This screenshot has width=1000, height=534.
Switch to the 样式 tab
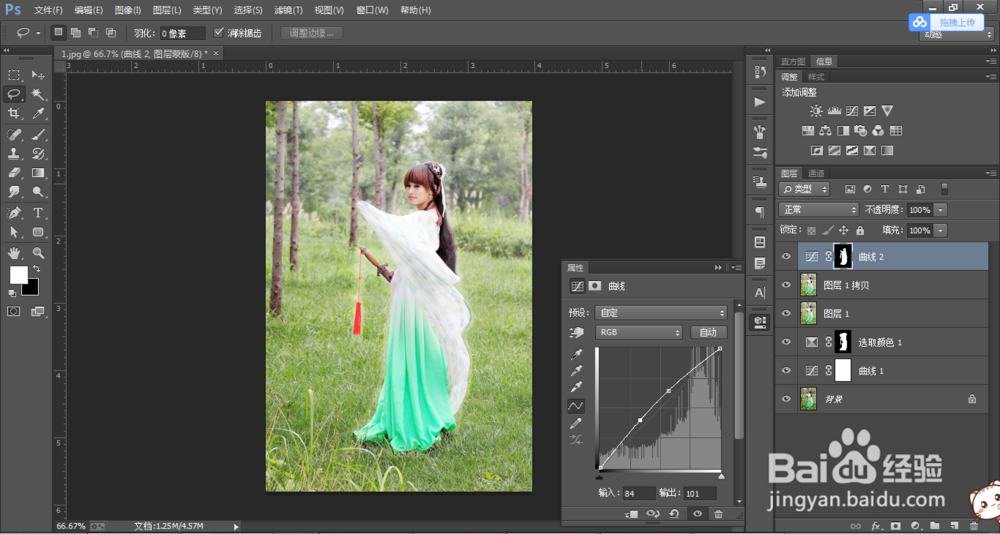pyautogui.click(x=816, y=77)
